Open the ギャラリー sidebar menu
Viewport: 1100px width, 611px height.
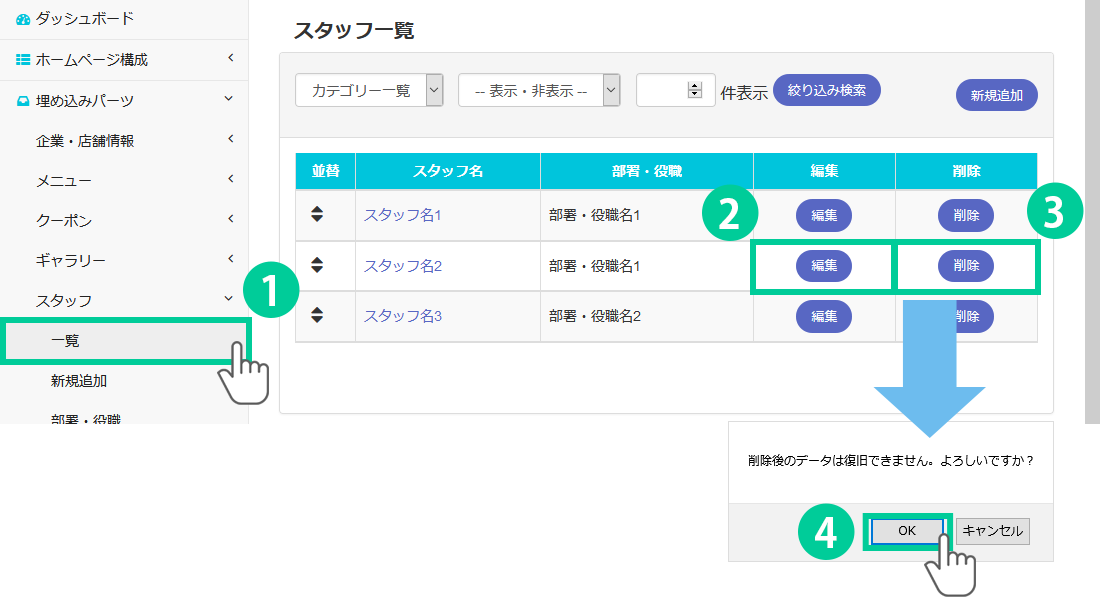click(70, 260)
